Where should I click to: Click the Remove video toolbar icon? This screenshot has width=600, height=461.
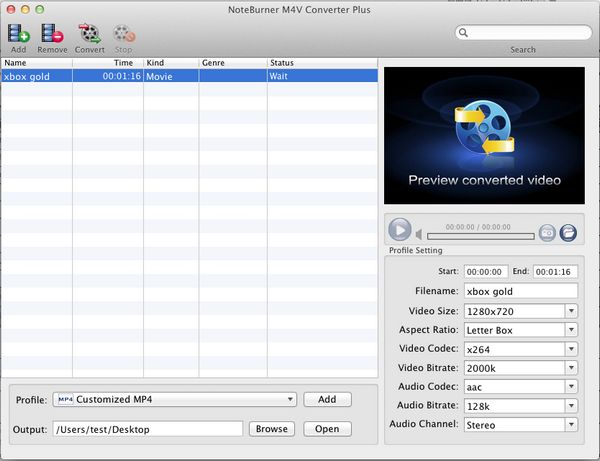52,34
